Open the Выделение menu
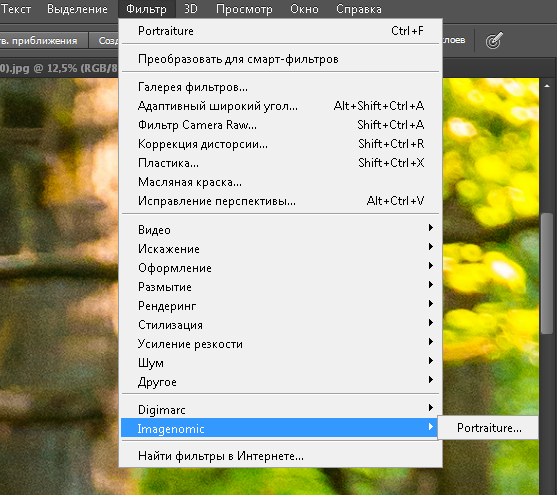This screenshot has height=495, width=557. coord(77,9)
